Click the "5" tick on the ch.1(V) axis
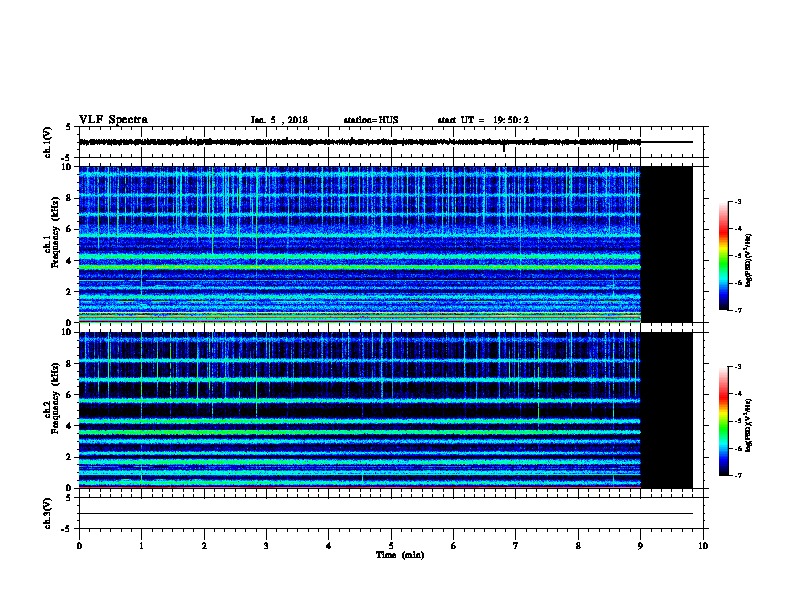Image resolution: width=792 pixels, height=612 pixels. coord(69,127)
